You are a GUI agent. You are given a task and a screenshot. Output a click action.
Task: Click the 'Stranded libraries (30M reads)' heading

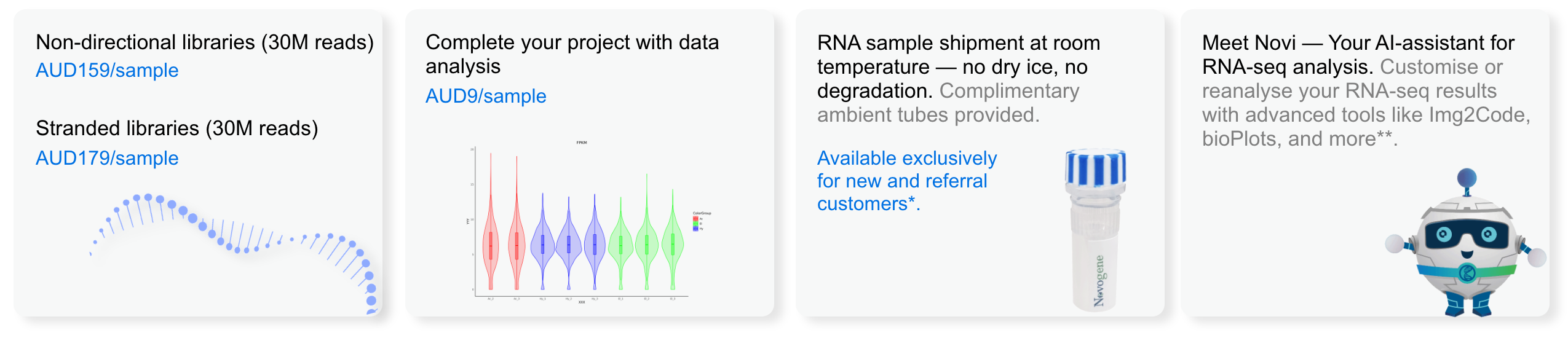point(177,128)
